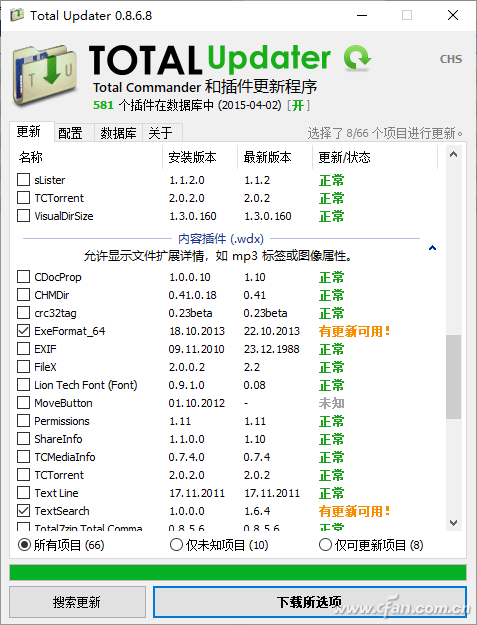The height and width of the screenshot is (625, 477).
Task: Click the VisualDirSize plugin name
Action: (x=64, y=216)
